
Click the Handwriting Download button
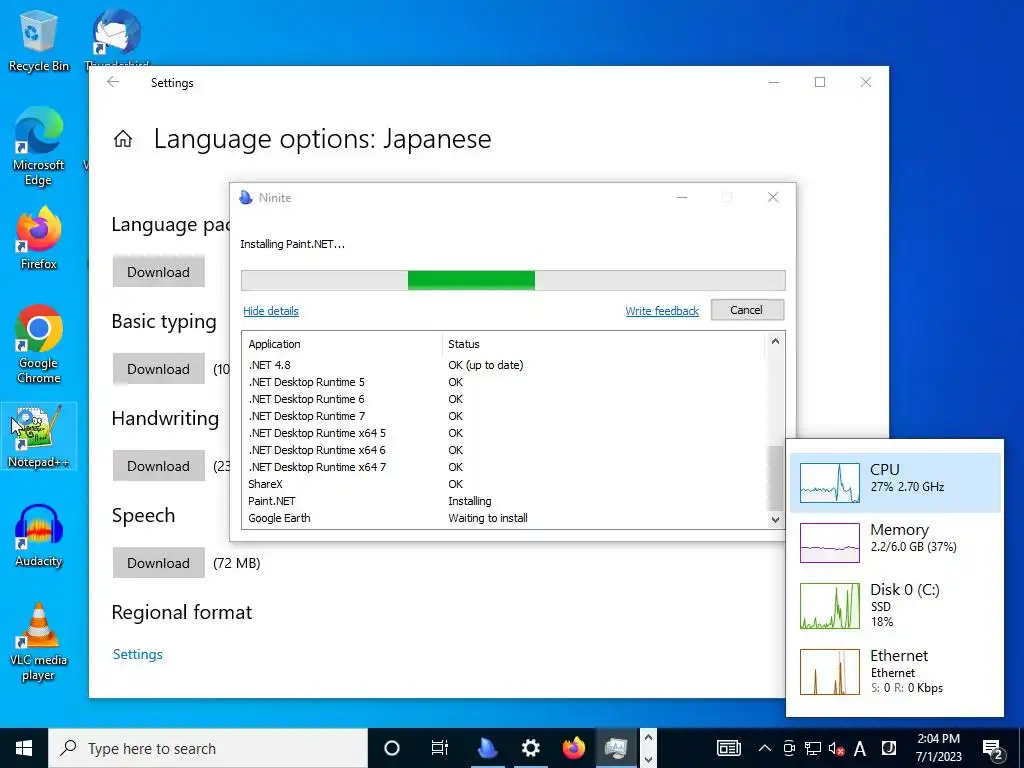click(159, 466)
